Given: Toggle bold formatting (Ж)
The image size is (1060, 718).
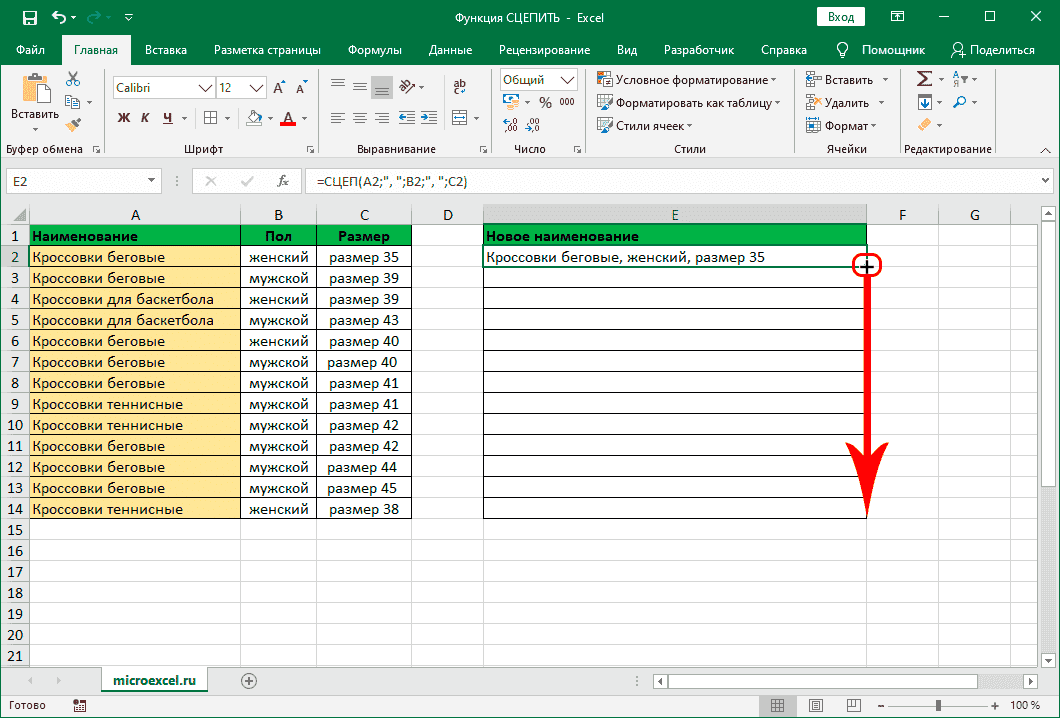Looking at the screenshot, I should [125, 118].
